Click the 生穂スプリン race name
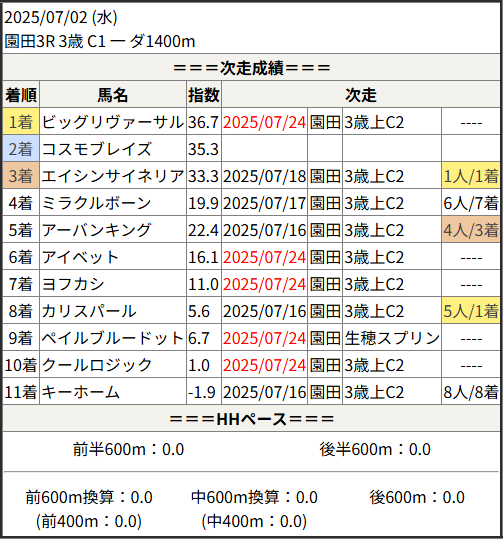Image resolution: width=503 pixels, height=539 pixels. [392, 338]
